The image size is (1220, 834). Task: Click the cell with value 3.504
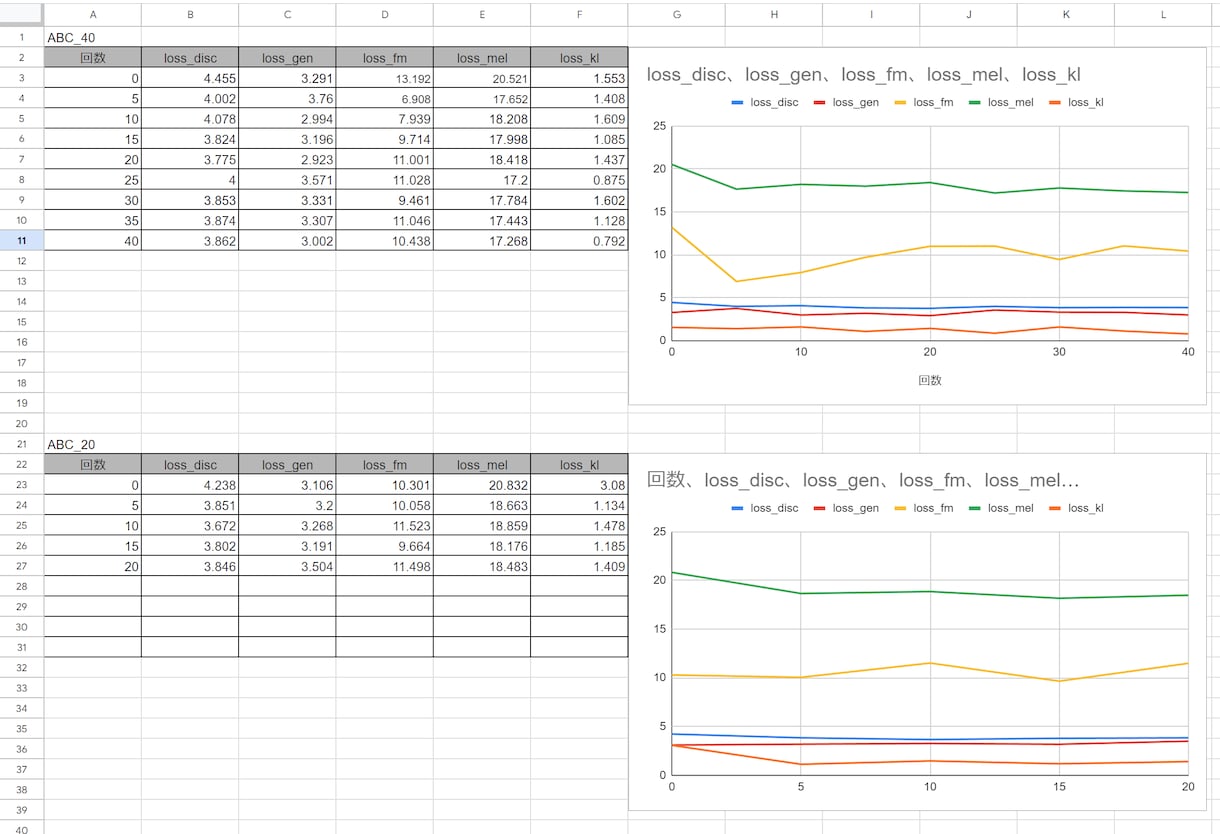click(287, 566)
